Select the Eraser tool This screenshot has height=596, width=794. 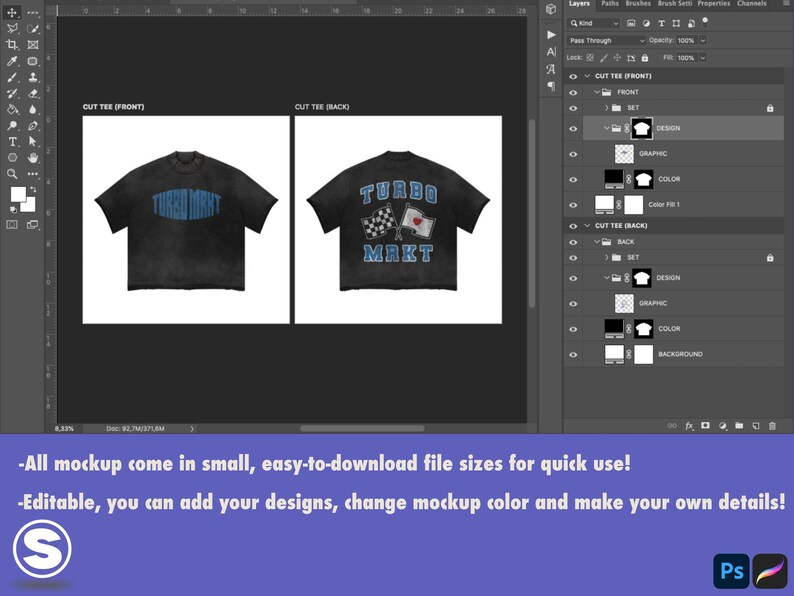(x=33, y=94)
